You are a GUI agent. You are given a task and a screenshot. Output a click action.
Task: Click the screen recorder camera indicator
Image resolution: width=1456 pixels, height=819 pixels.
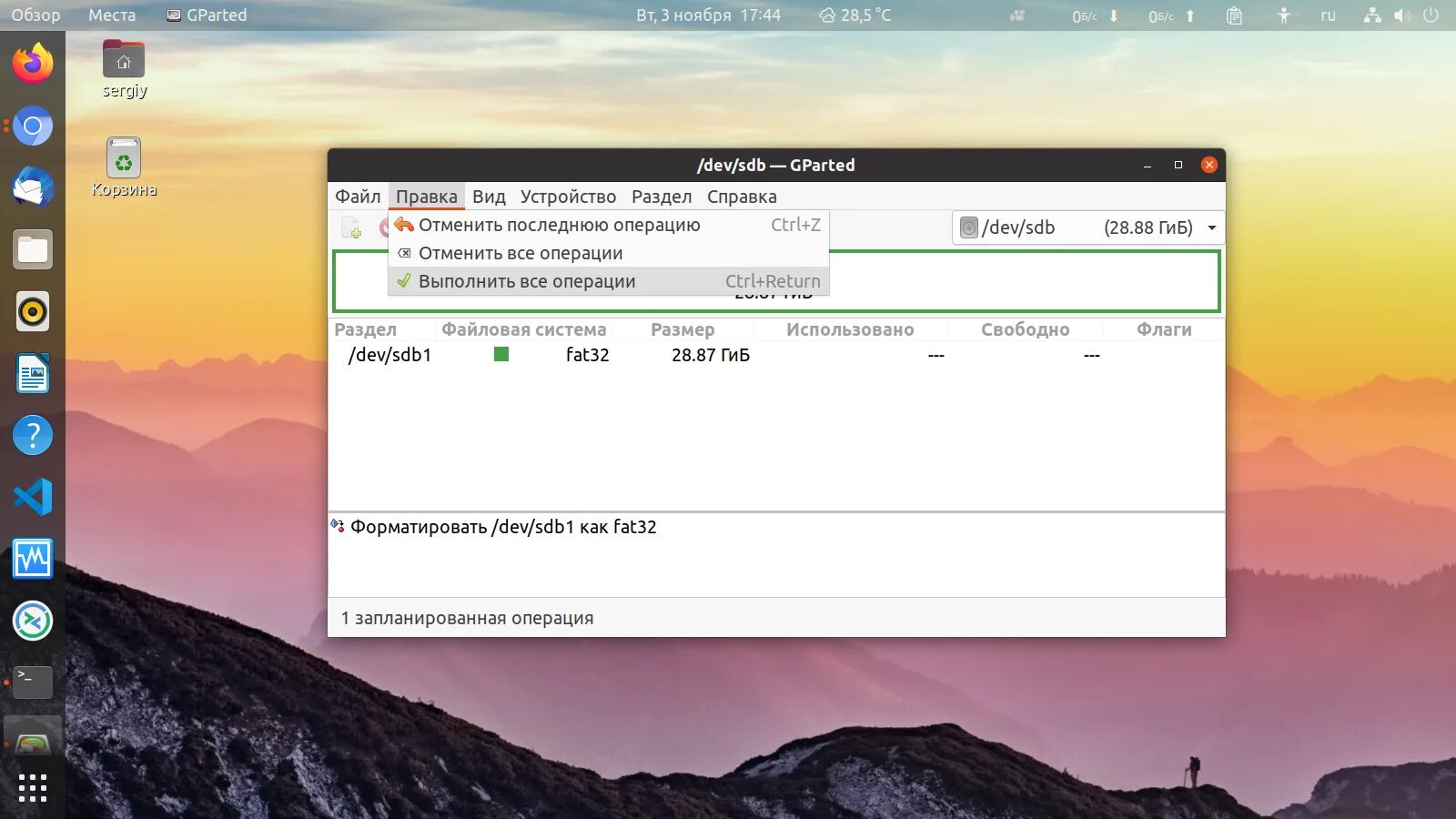pos(1017,15)
